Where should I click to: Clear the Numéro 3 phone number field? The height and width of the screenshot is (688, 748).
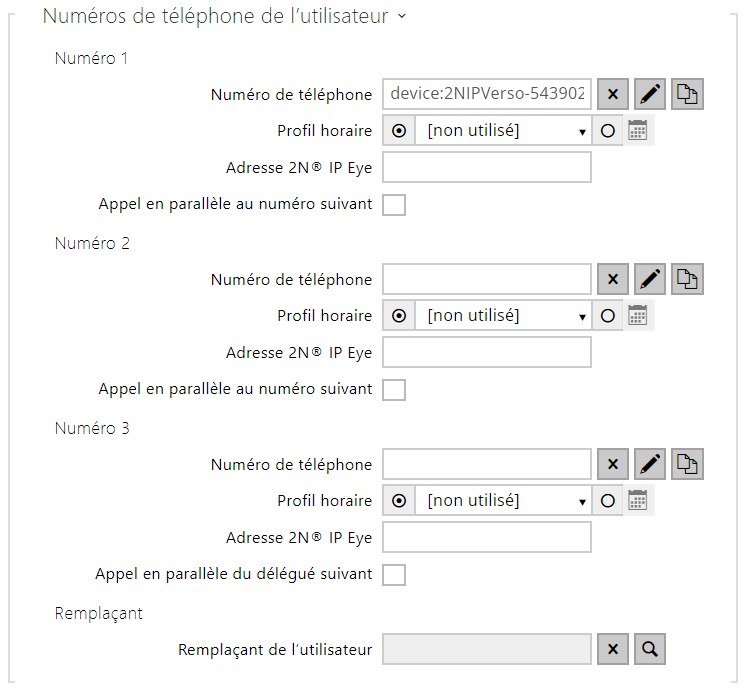613,465
